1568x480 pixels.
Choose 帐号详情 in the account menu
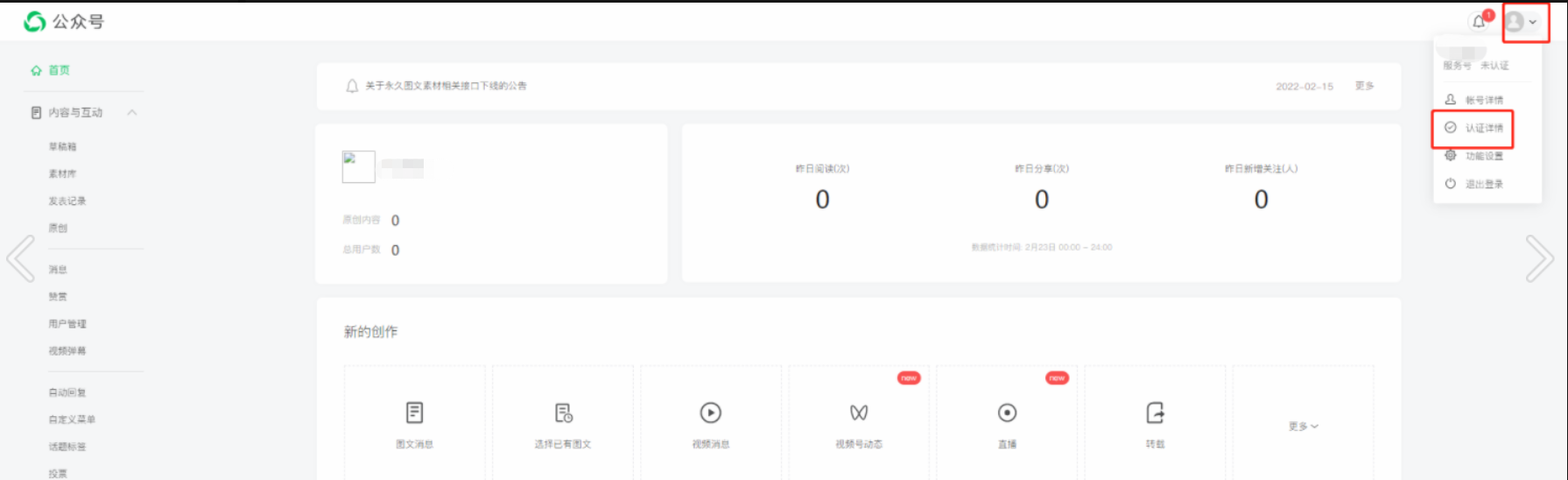1483,100
